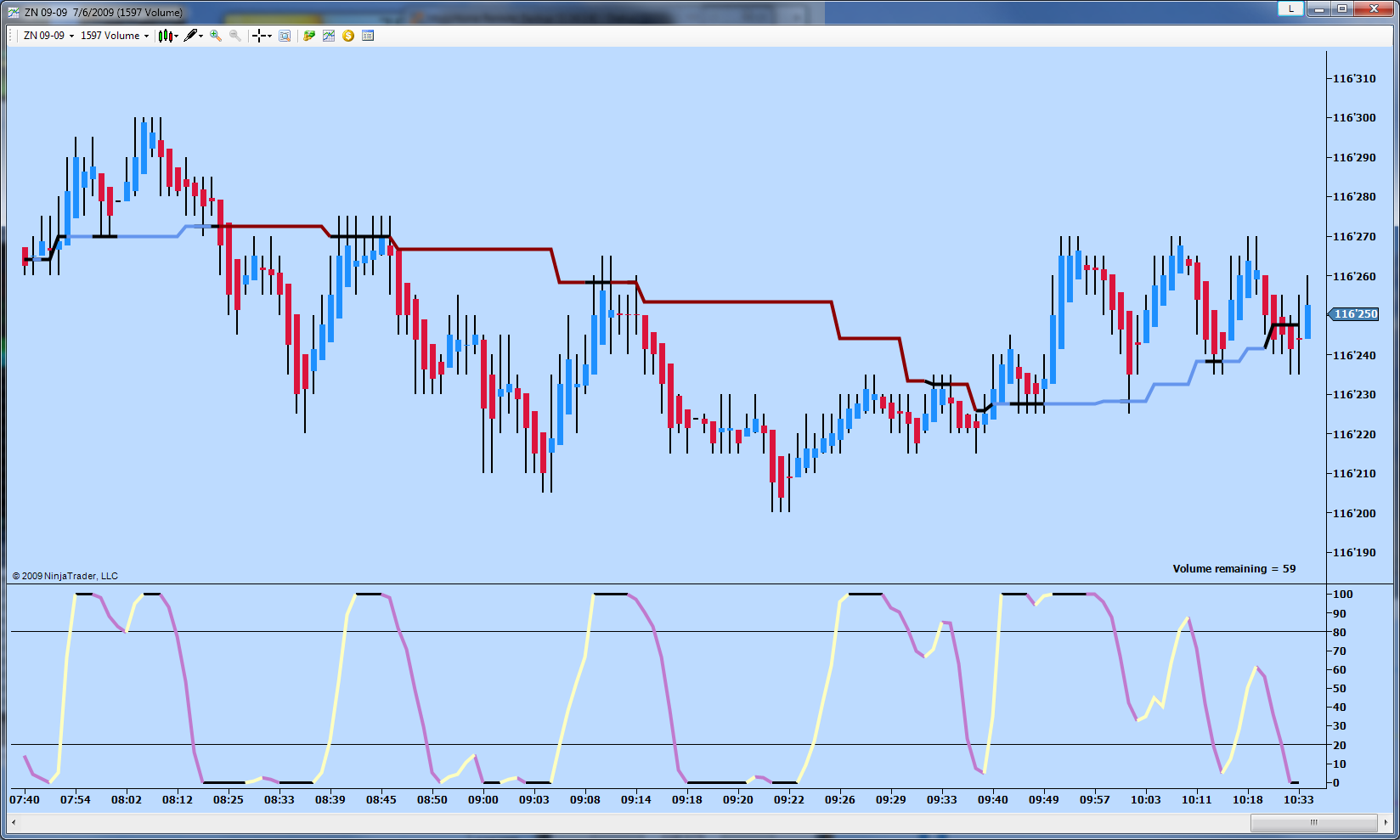1400x840 pixels.
Task: Open the 1597 Volume interval dropdown
Action: [x=115, y=36]
